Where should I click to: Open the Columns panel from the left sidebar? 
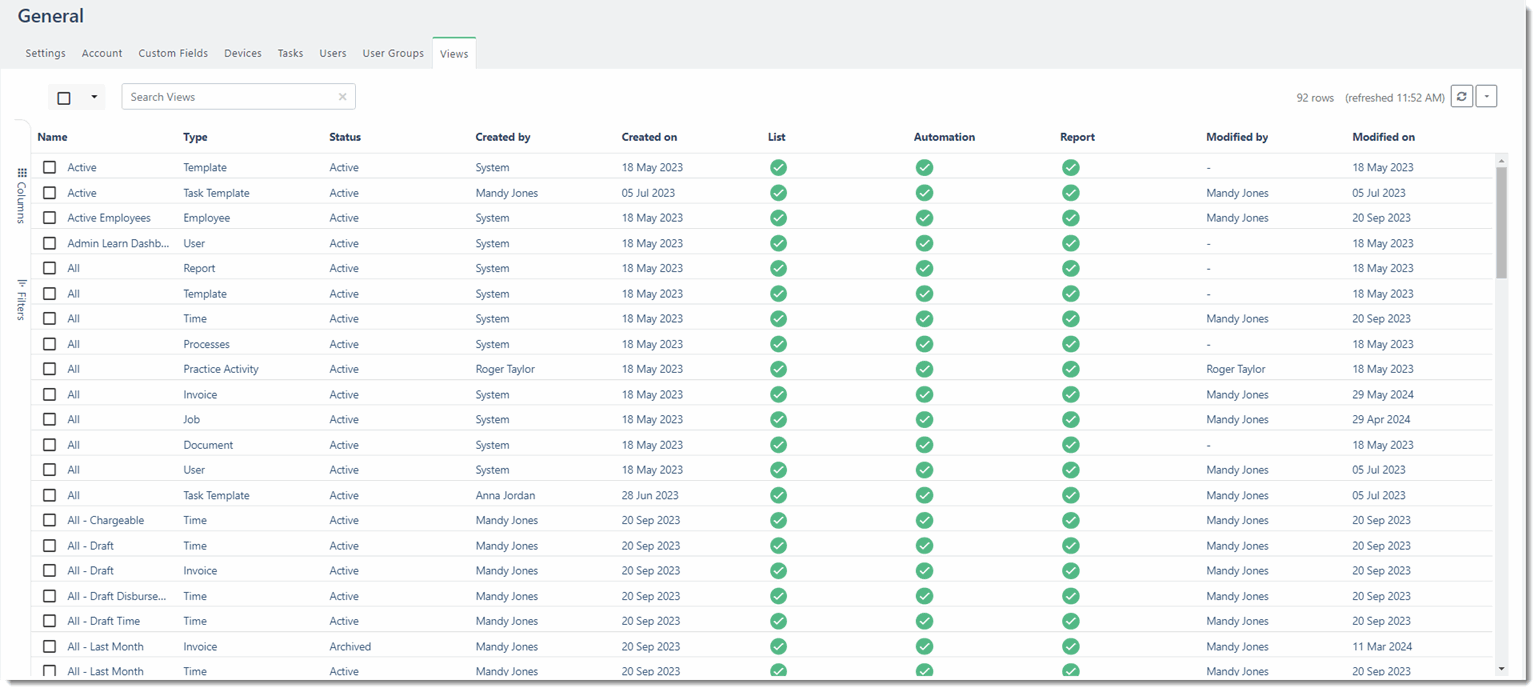click(x=19, y=196)
